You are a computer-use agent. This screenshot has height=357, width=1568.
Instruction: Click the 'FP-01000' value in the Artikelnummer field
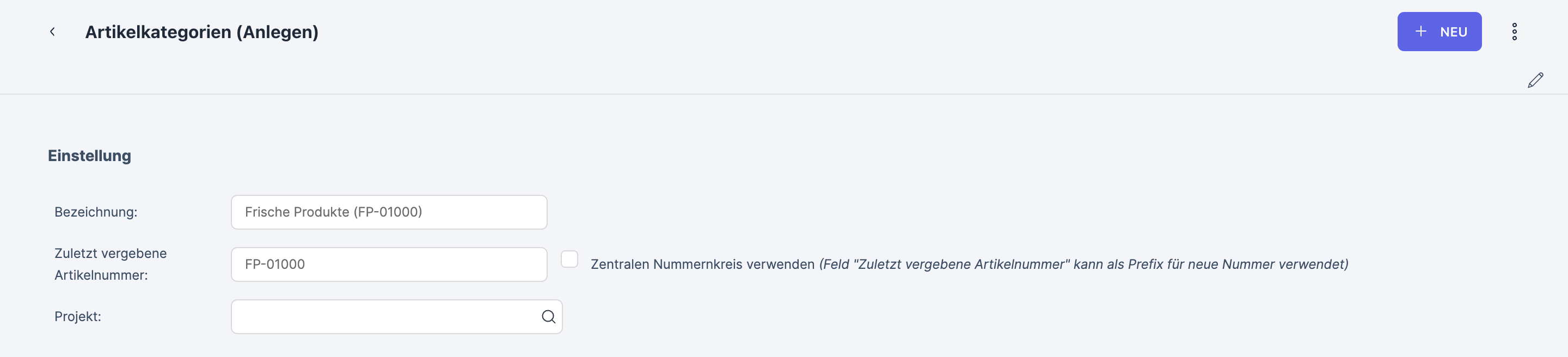[274, 264]
